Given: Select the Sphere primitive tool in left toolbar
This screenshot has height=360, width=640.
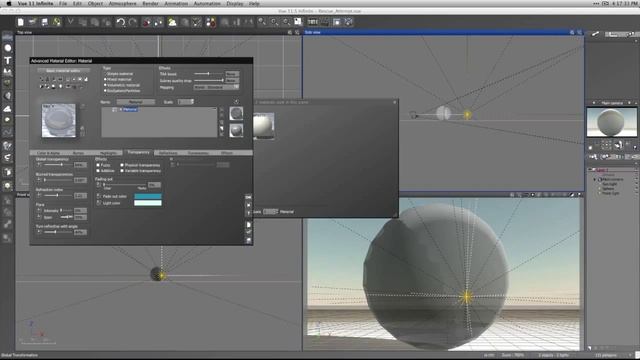Looking at the screenshot, I should click(x=8, y=48).
